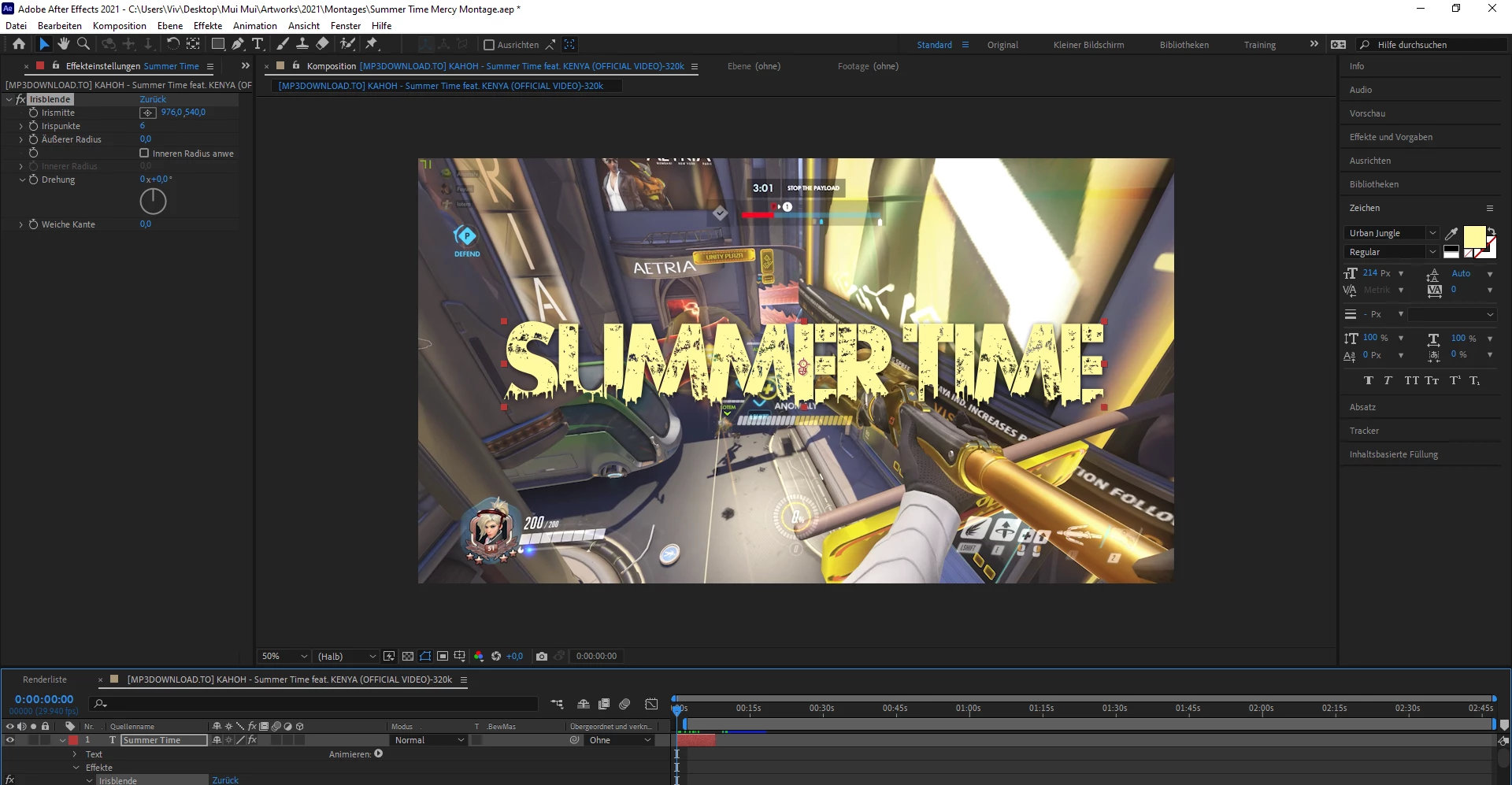Open the Fenster menu

tap(346, 25)
